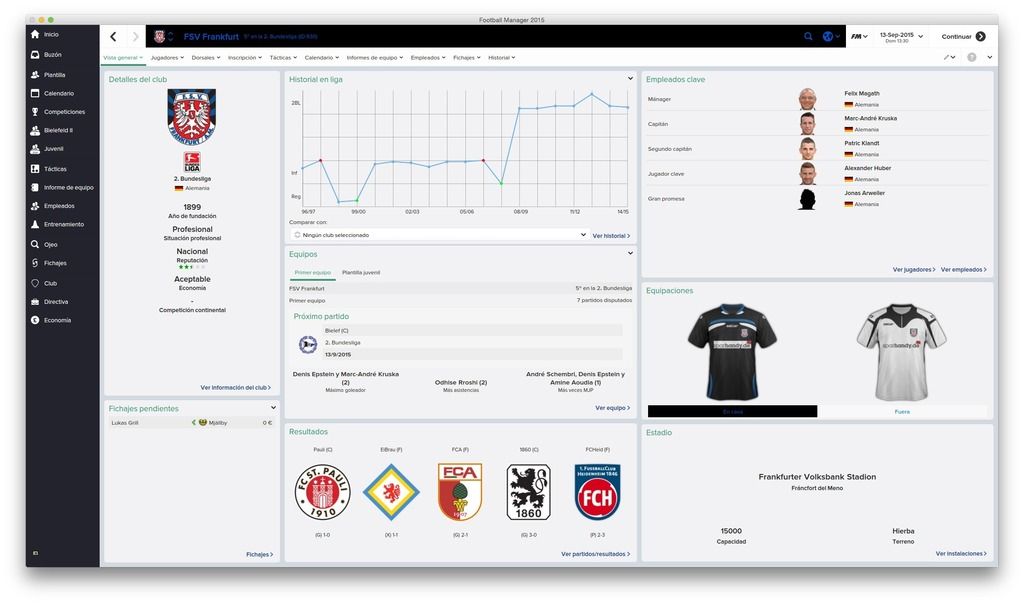Open the Inscripción dropdown menu

point(245,57)
